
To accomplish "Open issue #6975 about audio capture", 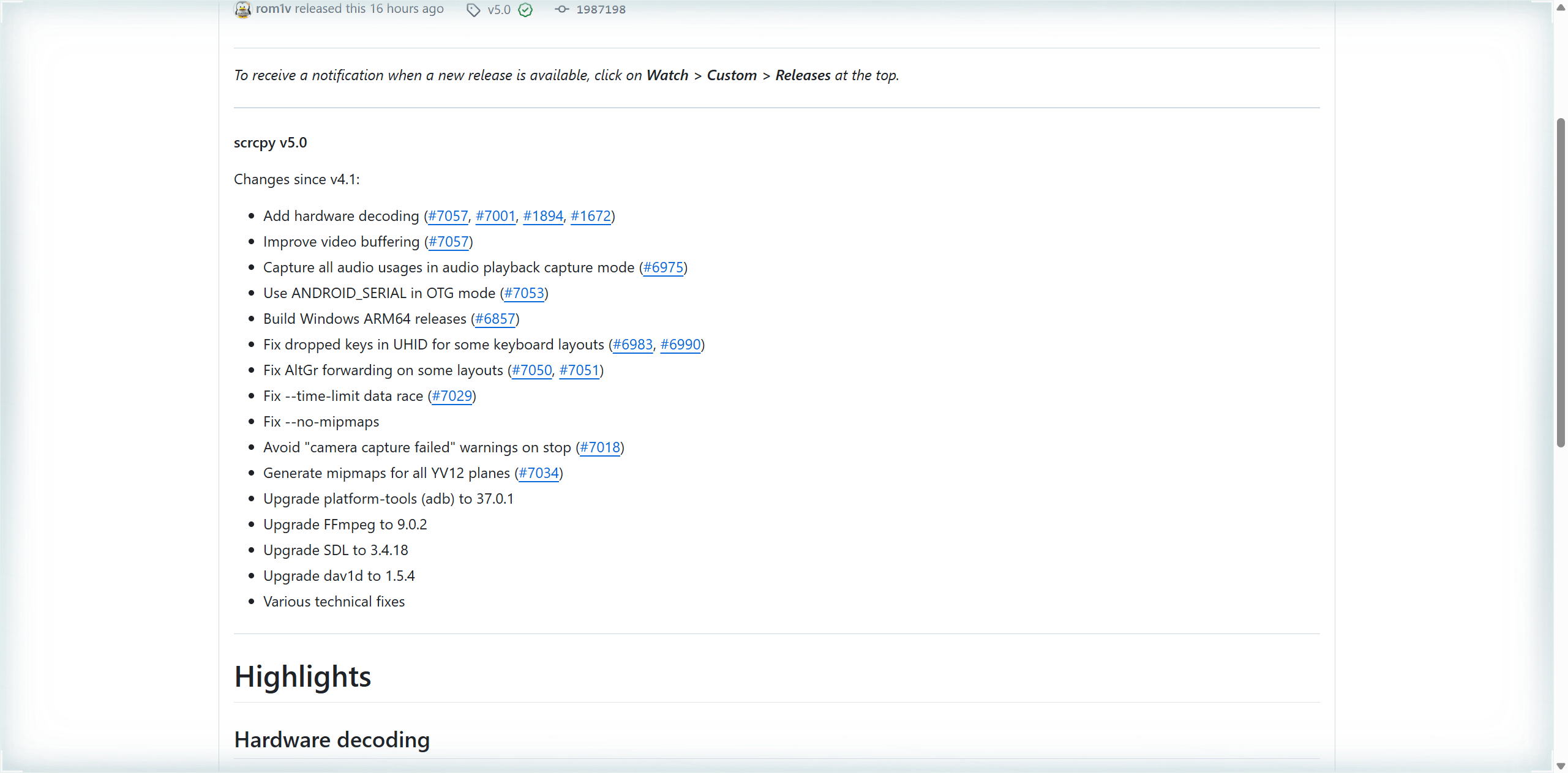I will point(663,267).
